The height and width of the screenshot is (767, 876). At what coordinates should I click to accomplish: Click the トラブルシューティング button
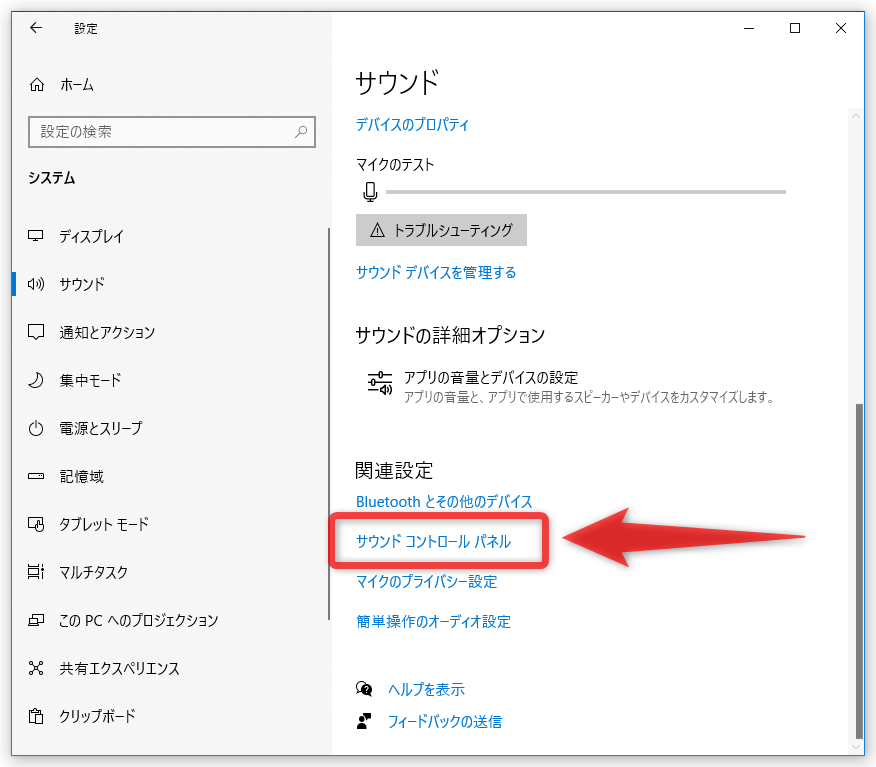click(x=441, y=230)
